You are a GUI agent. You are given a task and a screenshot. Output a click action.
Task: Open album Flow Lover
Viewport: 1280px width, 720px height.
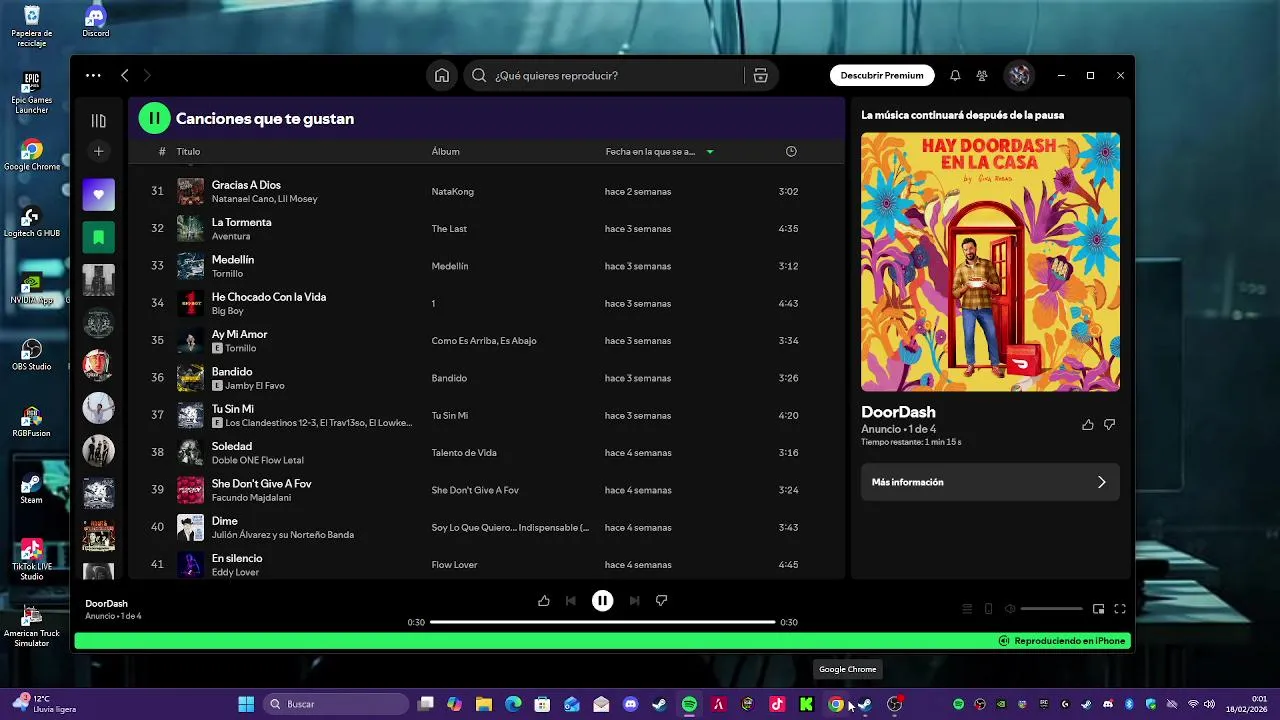point(454,565)
